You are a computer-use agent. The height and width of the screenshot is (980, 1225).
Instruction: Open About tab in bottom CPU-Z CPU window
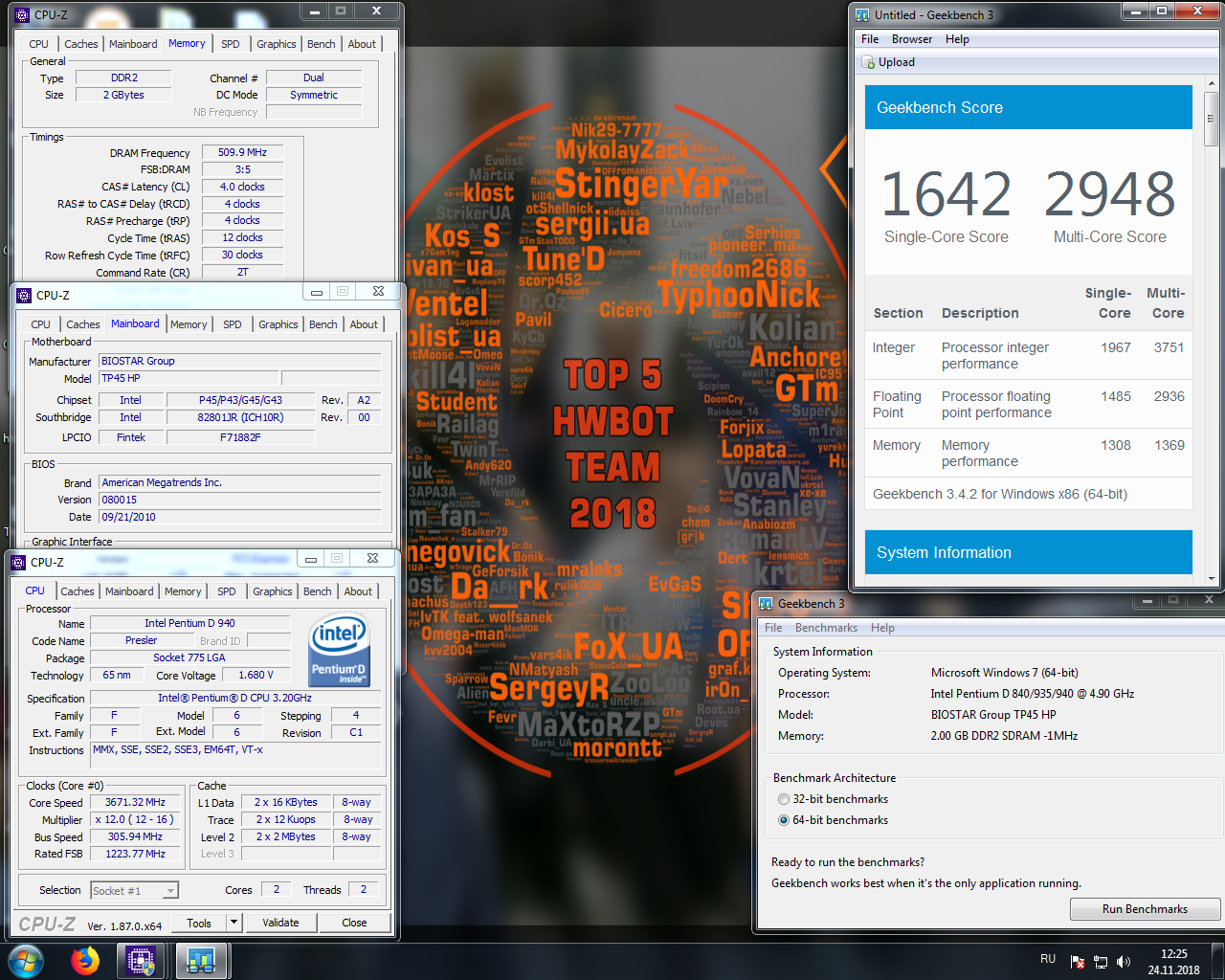pos(358,591)
